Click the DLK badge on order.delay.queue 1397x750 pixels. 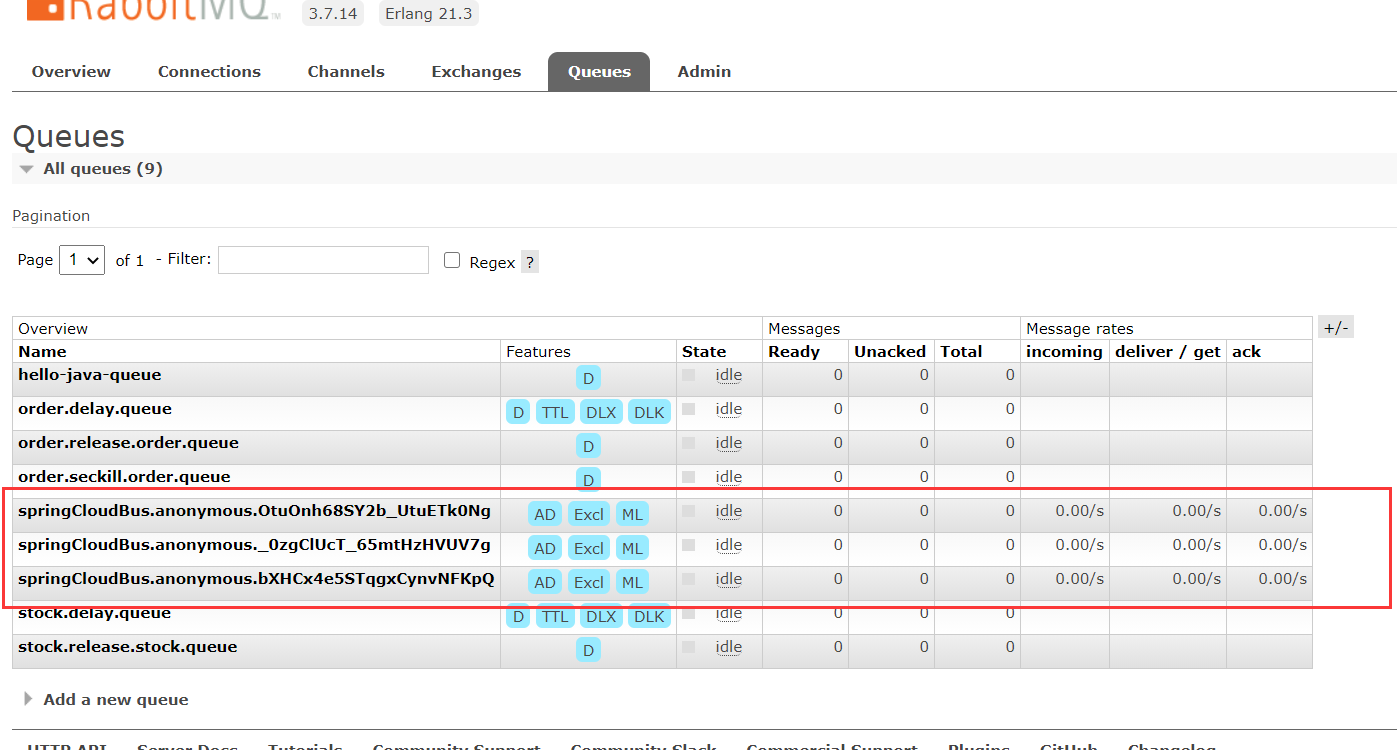(x=649, y=412)
